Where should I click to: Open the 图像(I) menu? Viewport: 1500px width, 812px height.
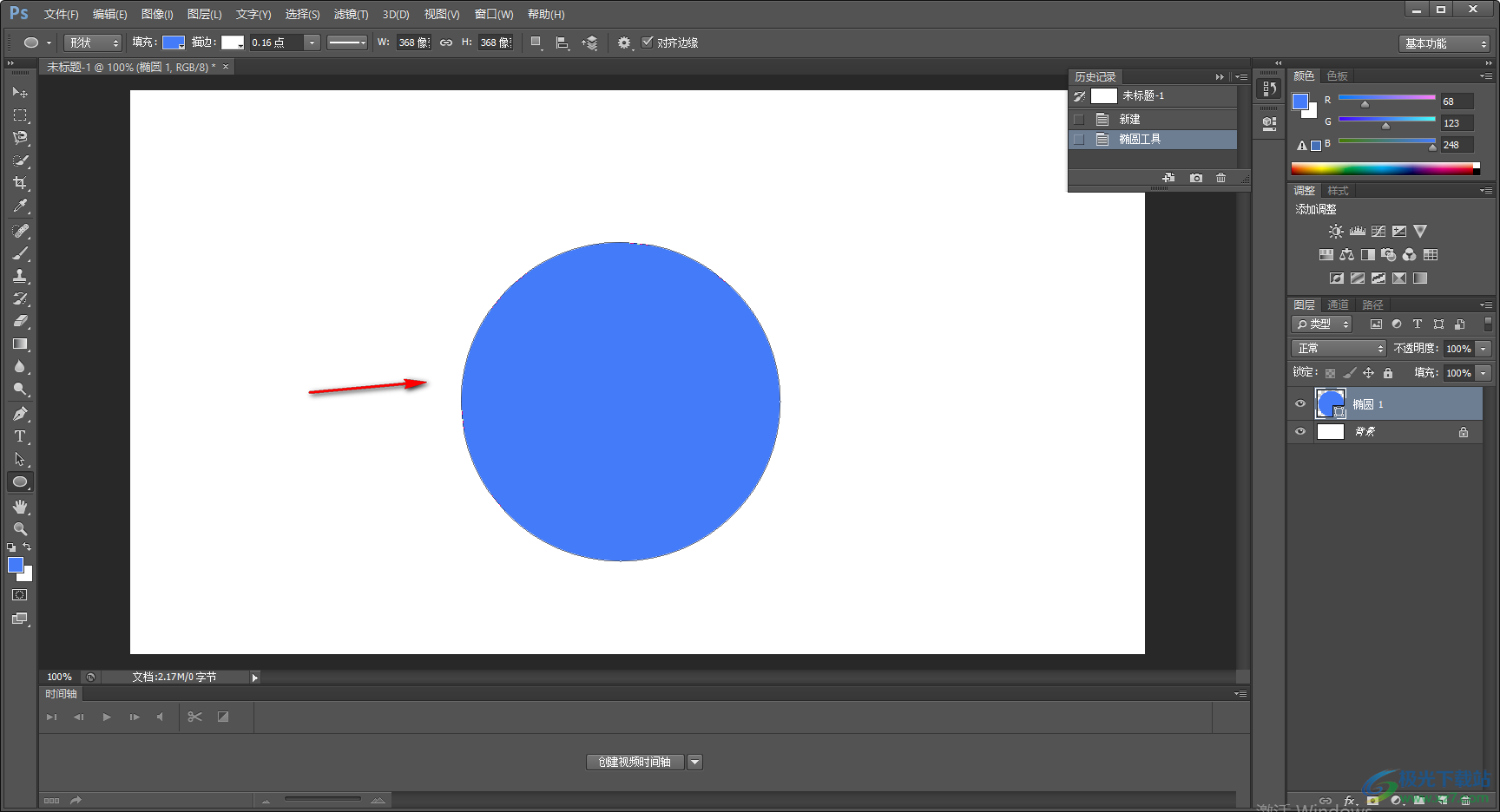pyautogui.click(x=157, y=14)
